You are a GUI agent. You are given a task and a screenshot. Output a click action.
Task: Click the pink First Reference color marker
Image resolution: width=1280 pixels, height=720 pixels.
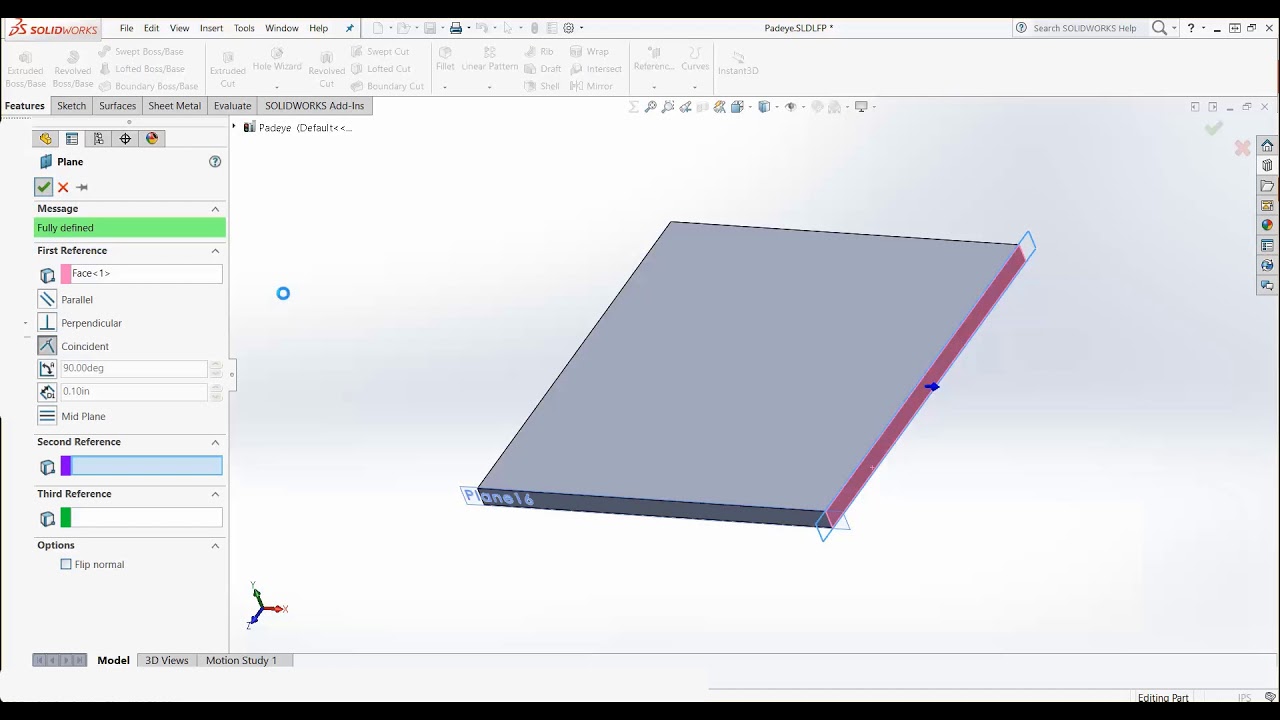[x=66, y=274]
